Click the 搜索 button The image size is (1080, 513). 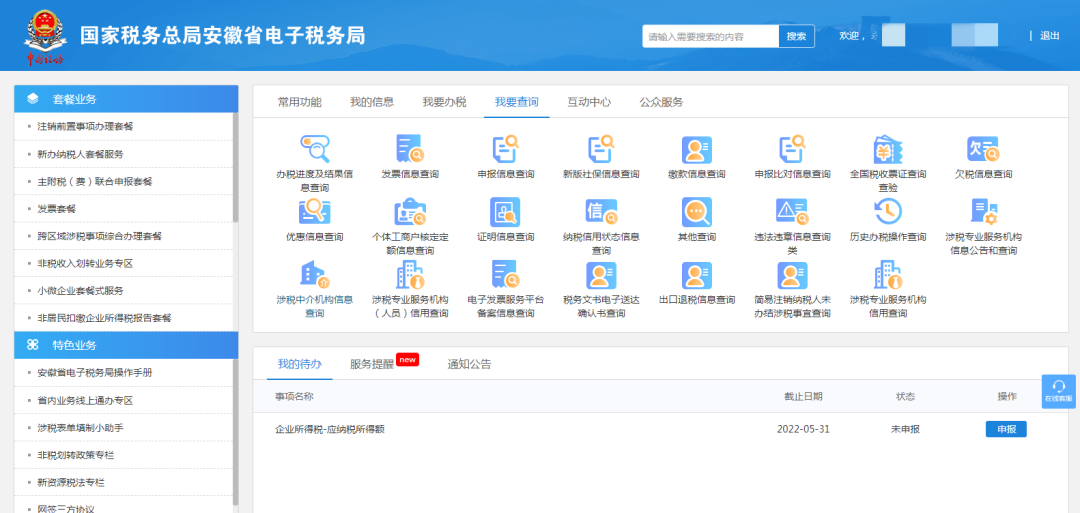[x=797, y=36]
